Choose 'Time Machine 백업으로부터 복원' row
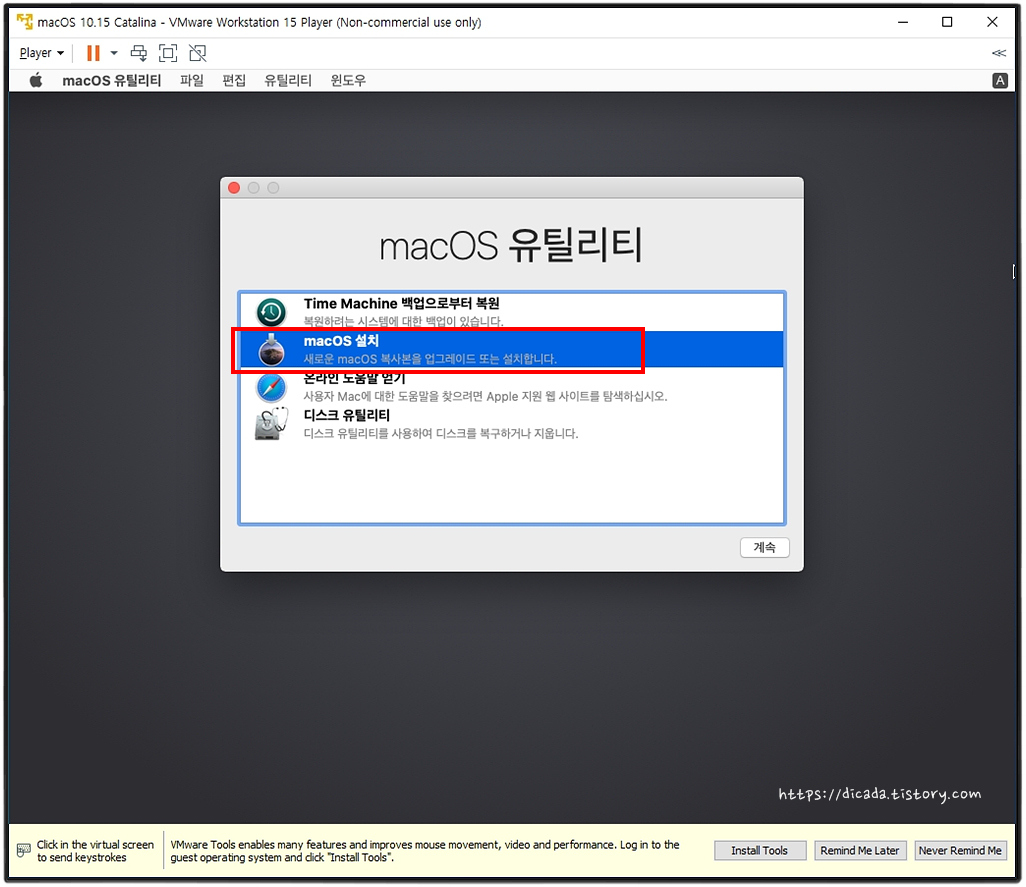This screenshot has height=887, width=1026. [512, 311]
